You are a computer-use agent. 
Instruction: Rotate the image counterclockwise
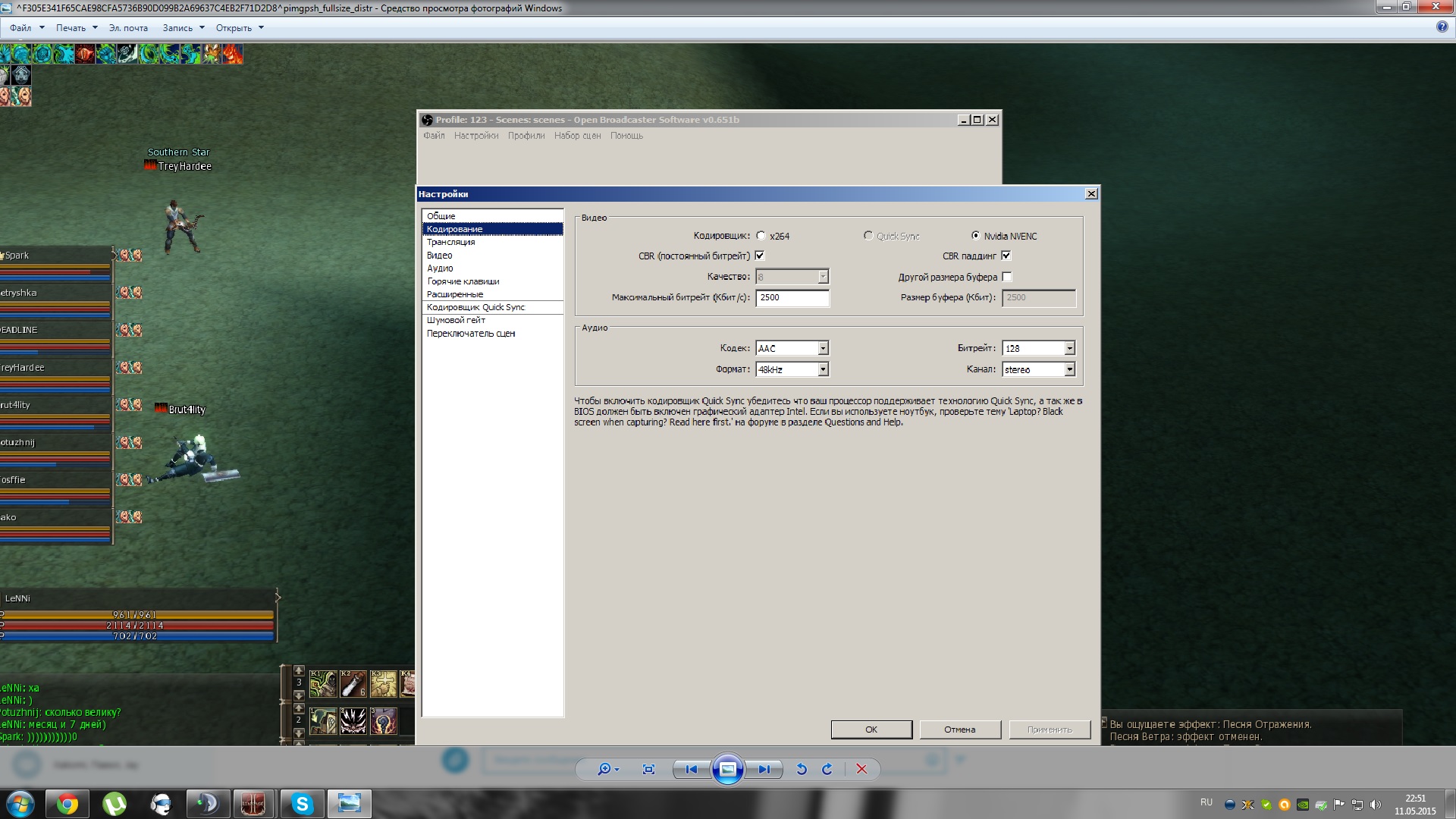tap(802, 769)
